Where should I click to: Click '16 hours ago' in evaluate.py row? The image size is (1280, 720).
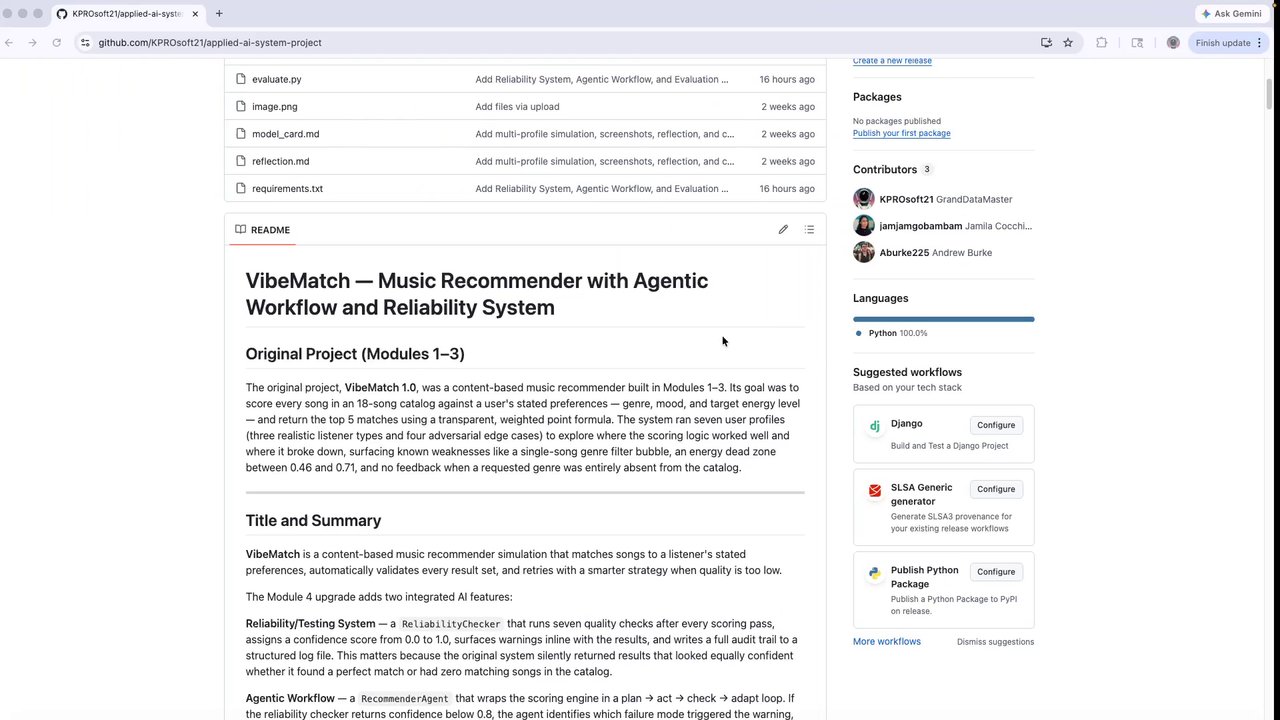coord(787,79)
